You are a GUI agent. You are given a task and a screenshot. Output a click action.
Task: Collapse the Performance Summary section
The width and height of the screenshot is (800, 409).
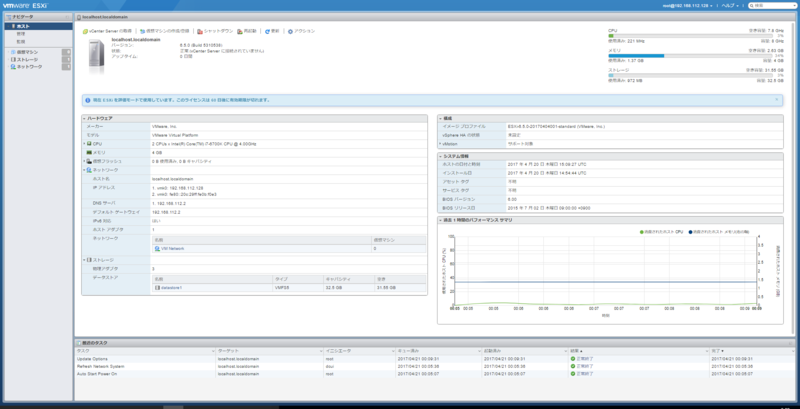click(x=440, y=220)
